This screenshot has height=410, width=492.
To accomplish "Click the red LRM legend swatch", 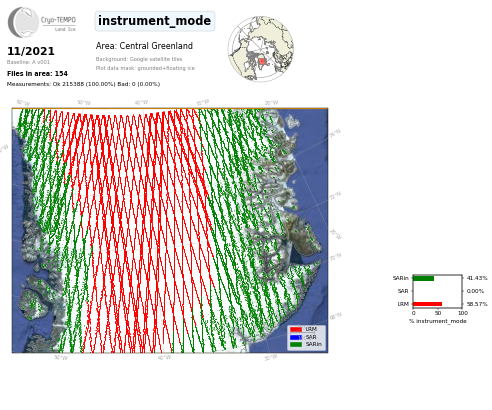I will click(x=296, y=330).
